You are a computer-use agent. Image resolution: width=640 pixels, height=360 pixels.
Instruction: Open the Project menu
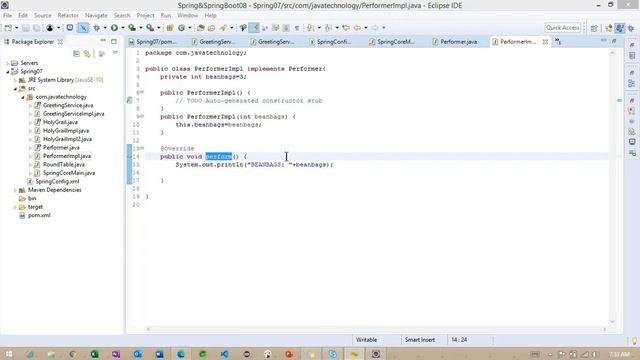pos(145,15)
